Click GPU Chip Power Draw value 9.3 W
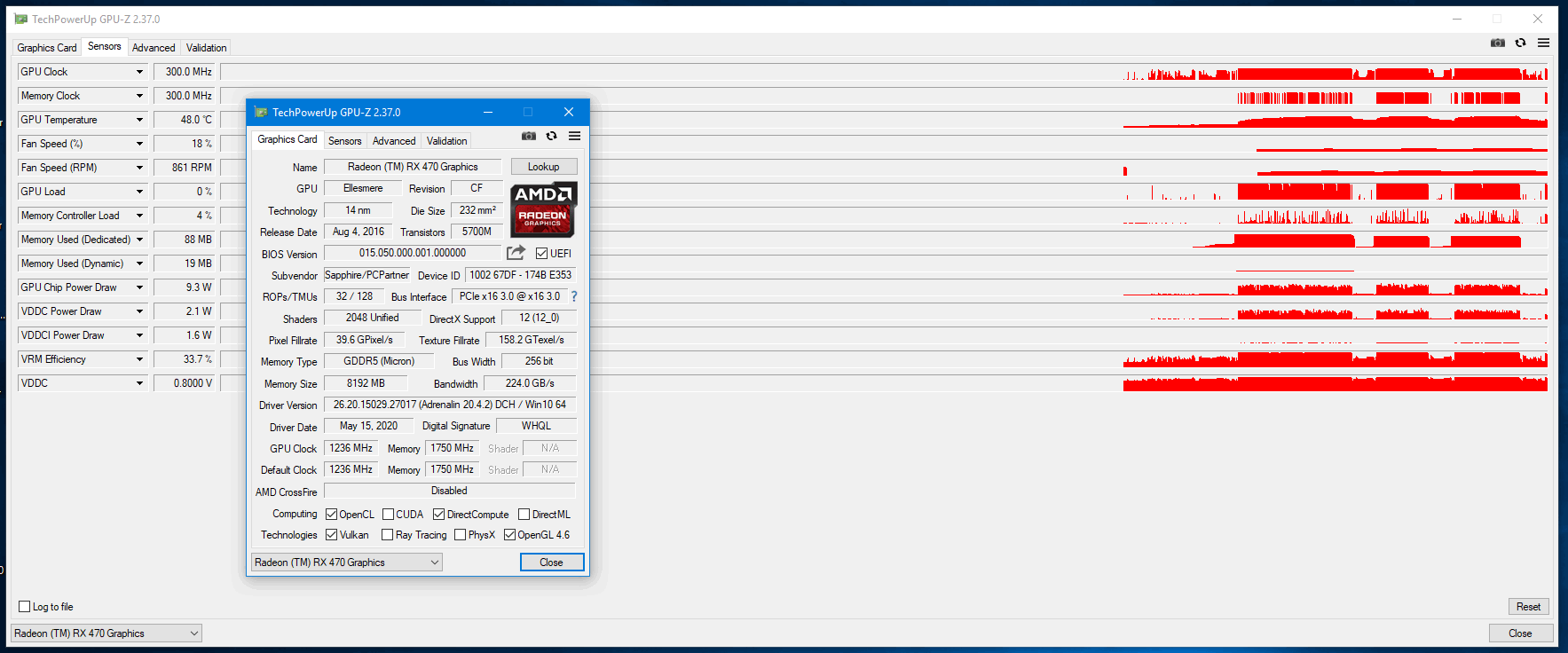This screenshot has height=653, width=1568. [185, 287]
